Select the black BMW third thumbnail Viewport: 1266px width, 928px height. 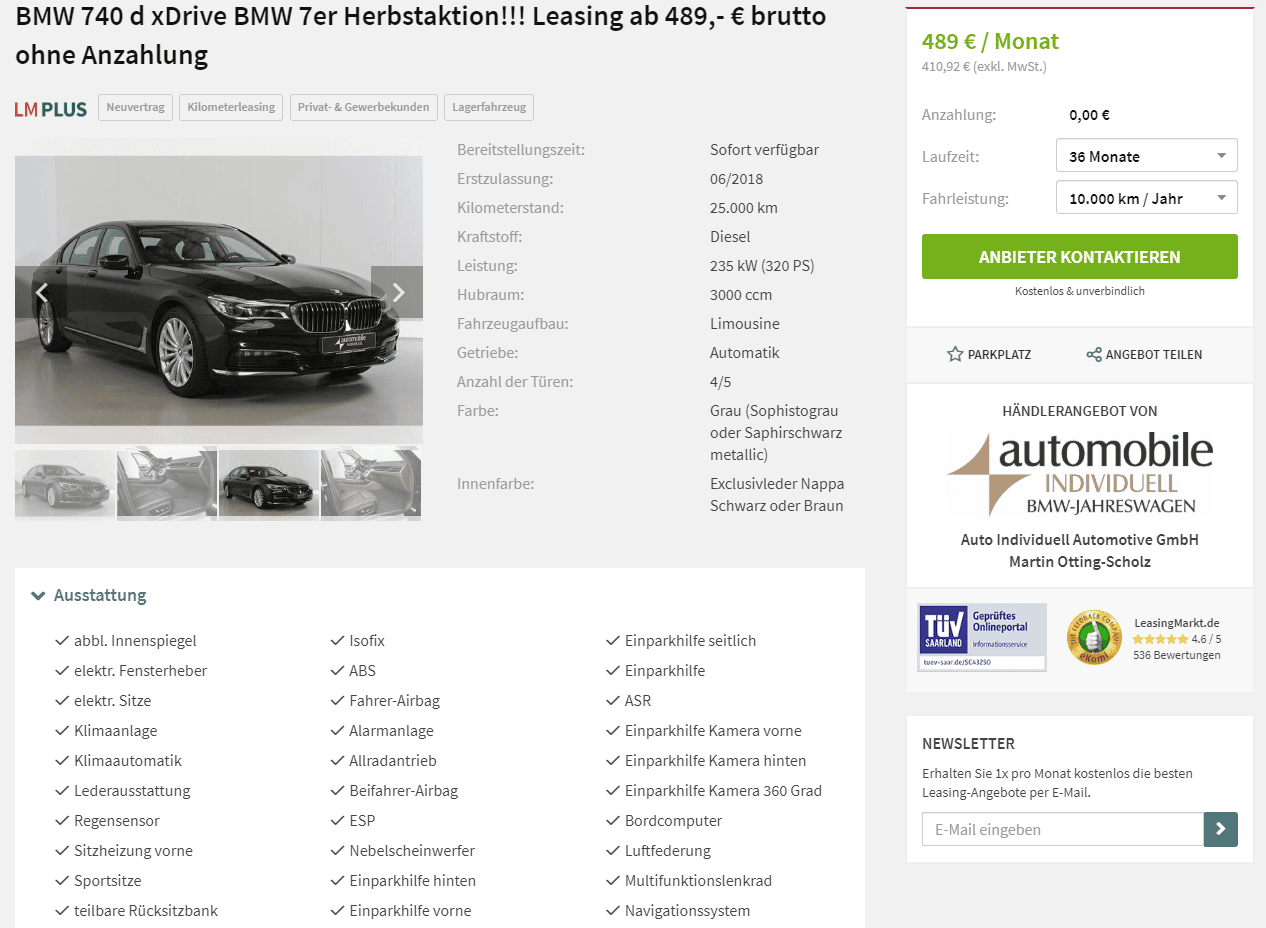[x=269, y=485]
